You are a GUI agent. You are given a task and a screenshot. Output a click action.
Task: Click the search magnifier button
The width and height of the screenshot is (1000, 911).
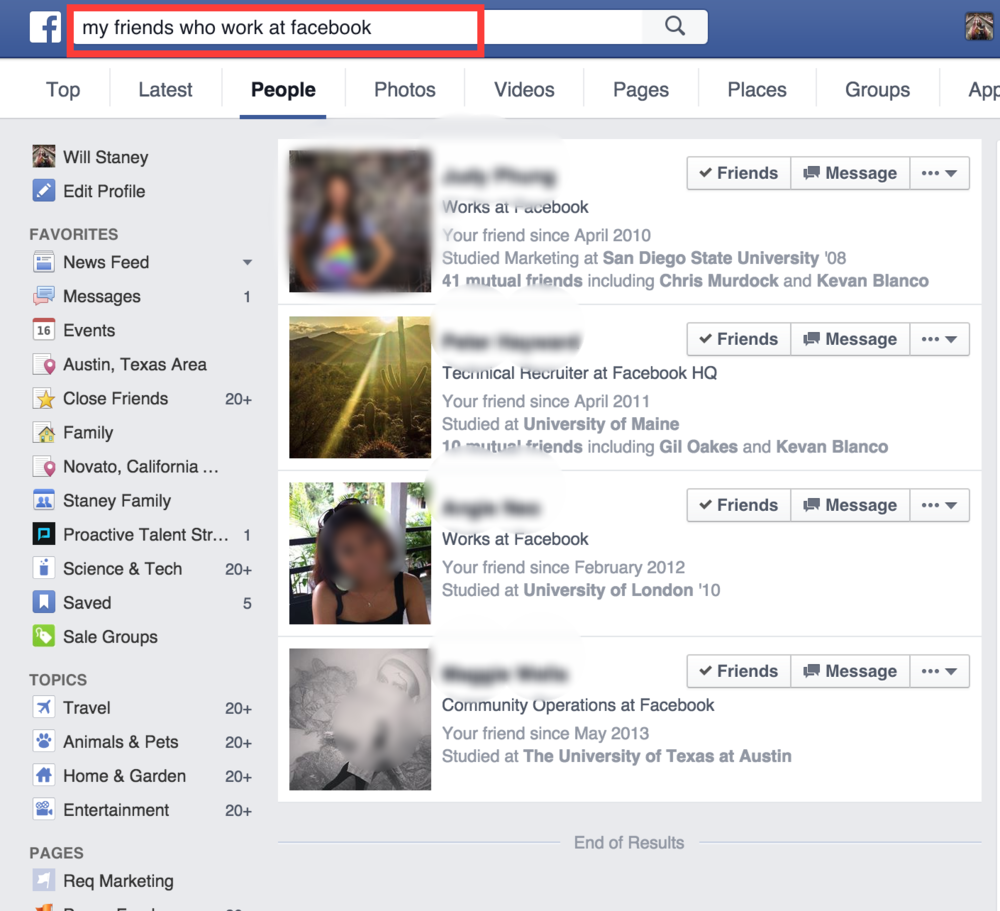[675, 27]
